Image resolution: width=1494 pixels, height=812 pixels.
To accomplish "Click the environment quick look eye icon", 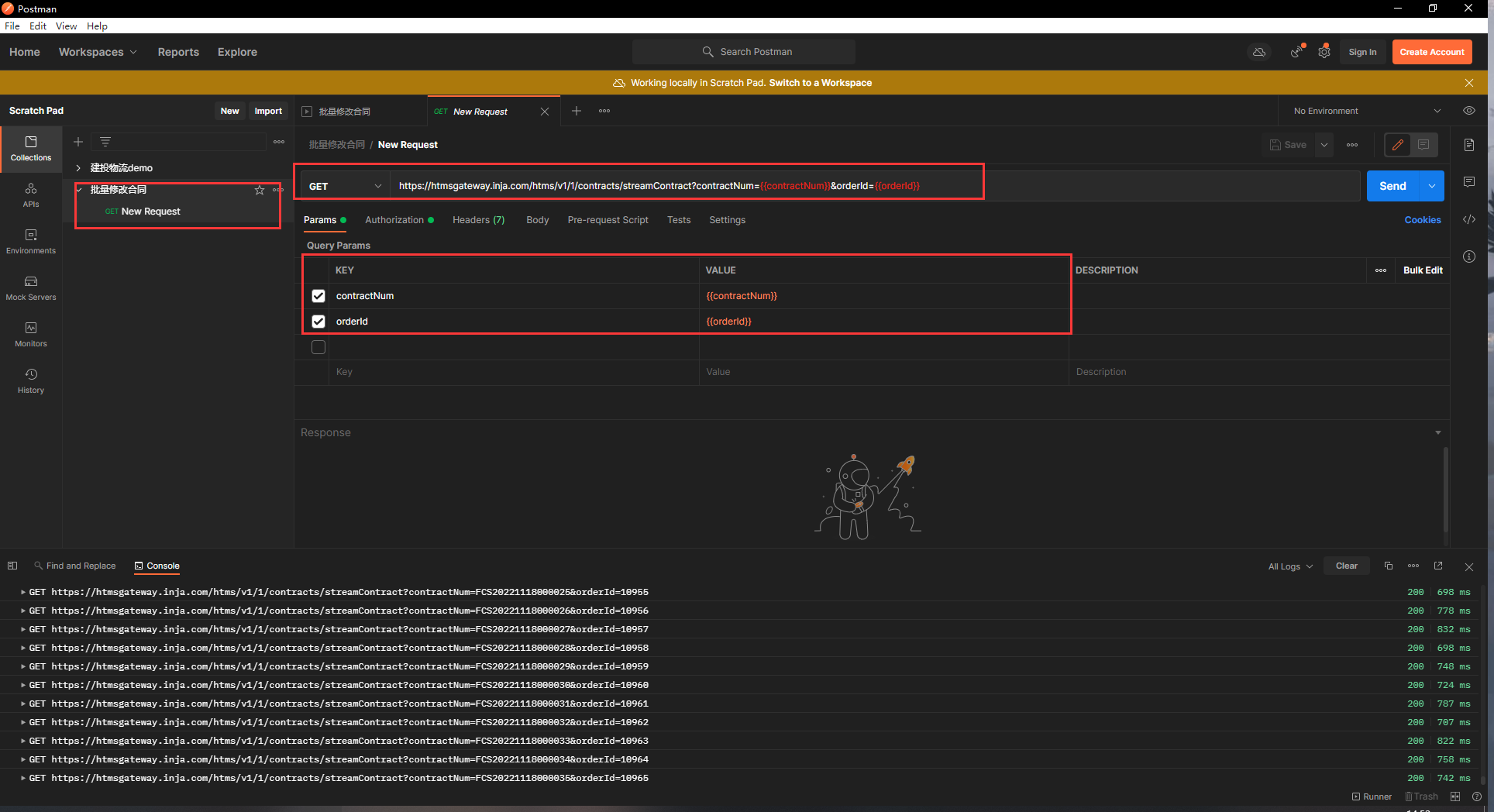I will 1469,111.
